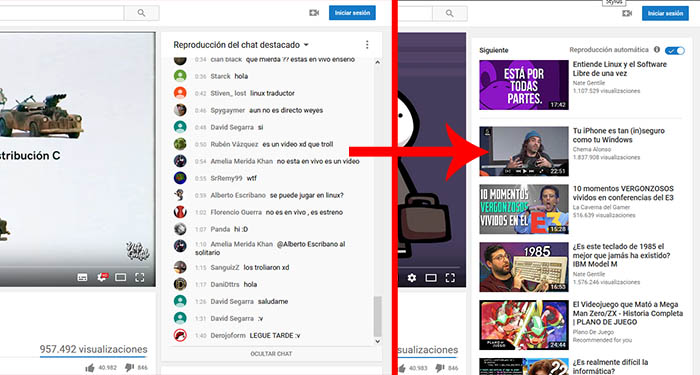This screenshot has height=375, width=700.
Task: Click the search magnifier in the right window
Action: pos(450,13)
